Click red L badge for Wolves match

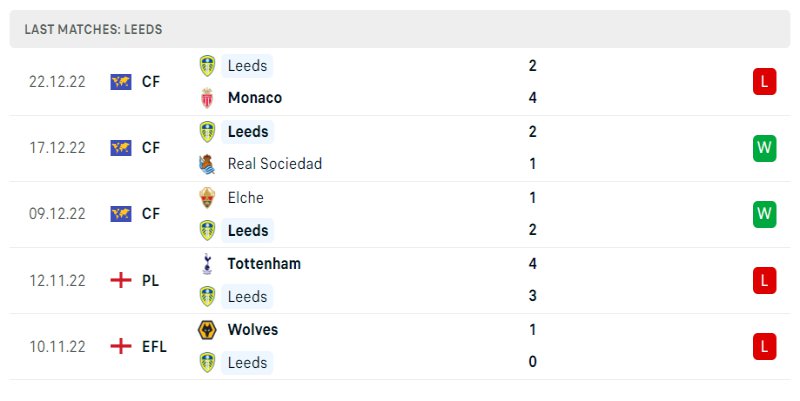tap(765, 346)
